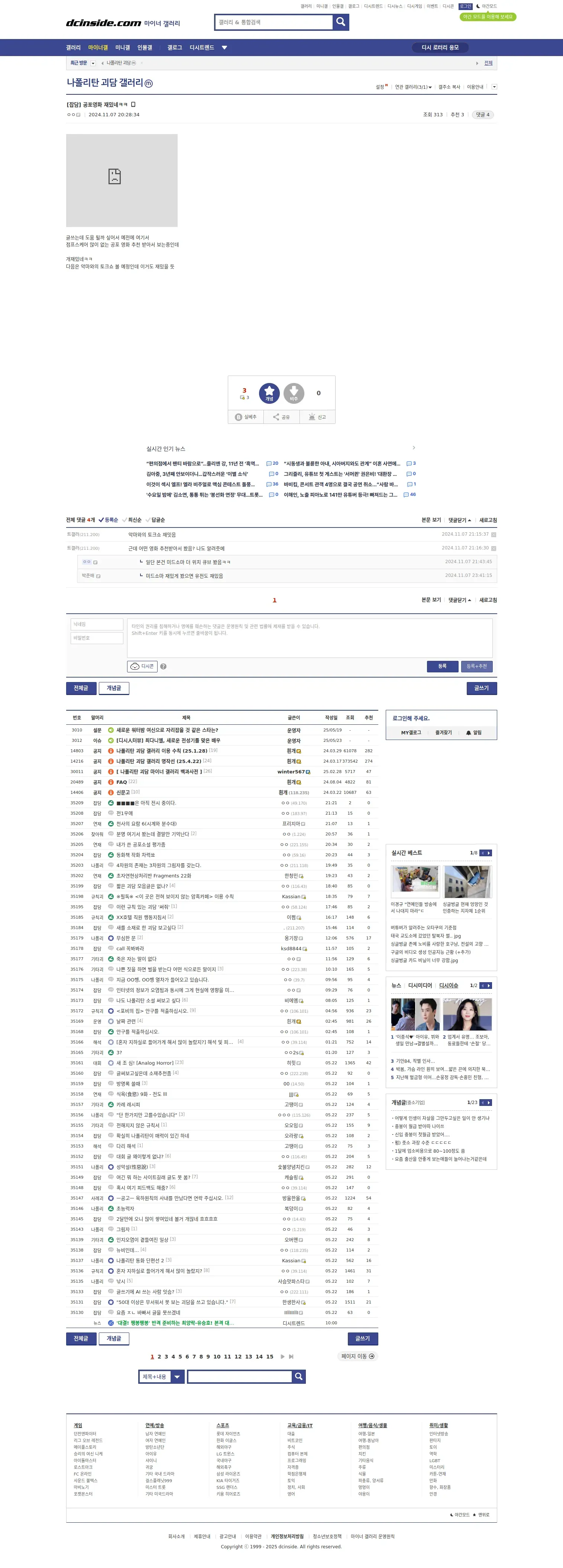Open 디시트렌드 in the navigation bar

(x=202, y=48)
